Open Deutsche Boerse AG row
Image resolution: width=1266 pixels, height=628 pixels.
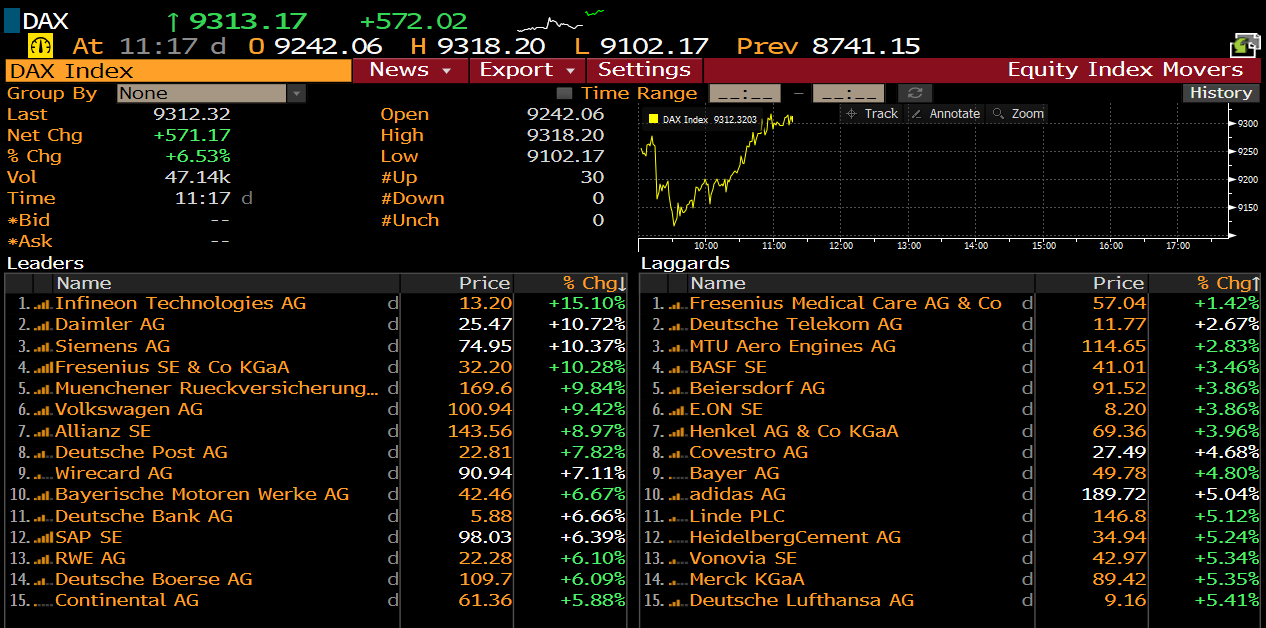click(316, 580)
